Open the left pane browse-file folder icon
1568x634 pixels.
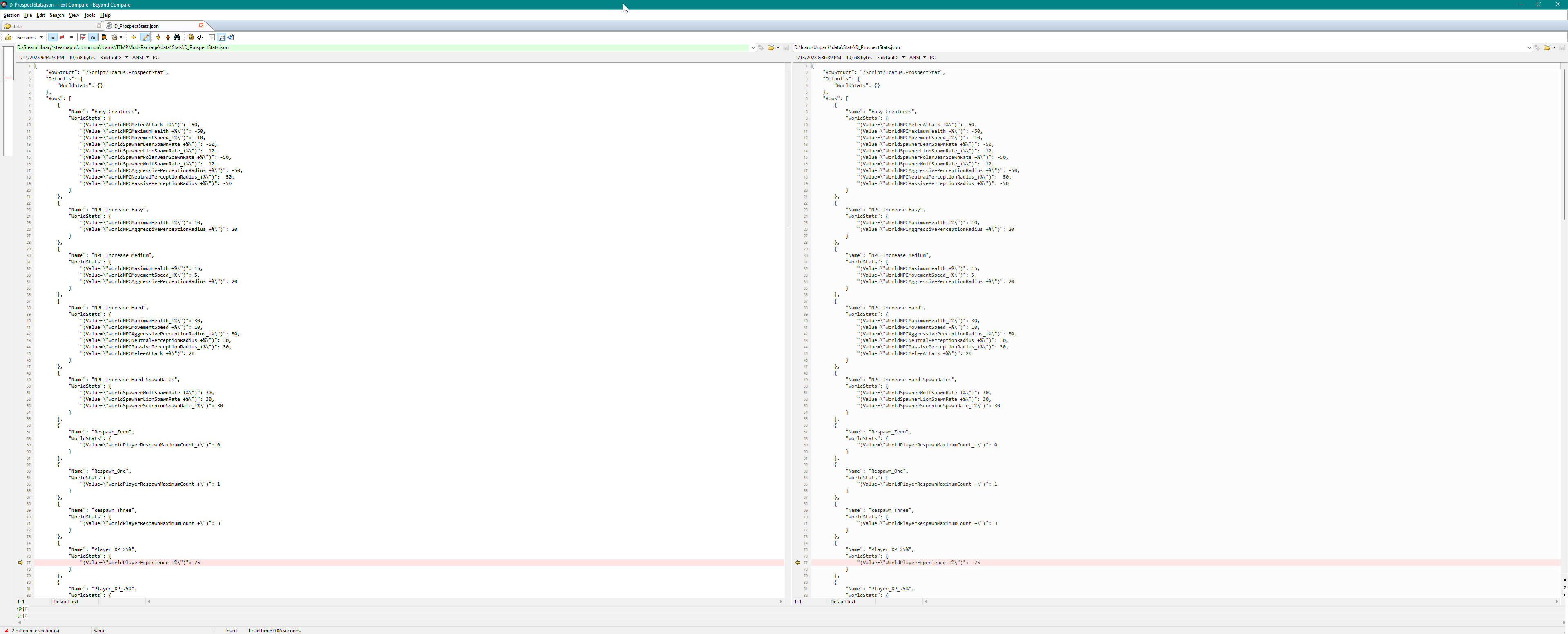click(x=771, y=47)
